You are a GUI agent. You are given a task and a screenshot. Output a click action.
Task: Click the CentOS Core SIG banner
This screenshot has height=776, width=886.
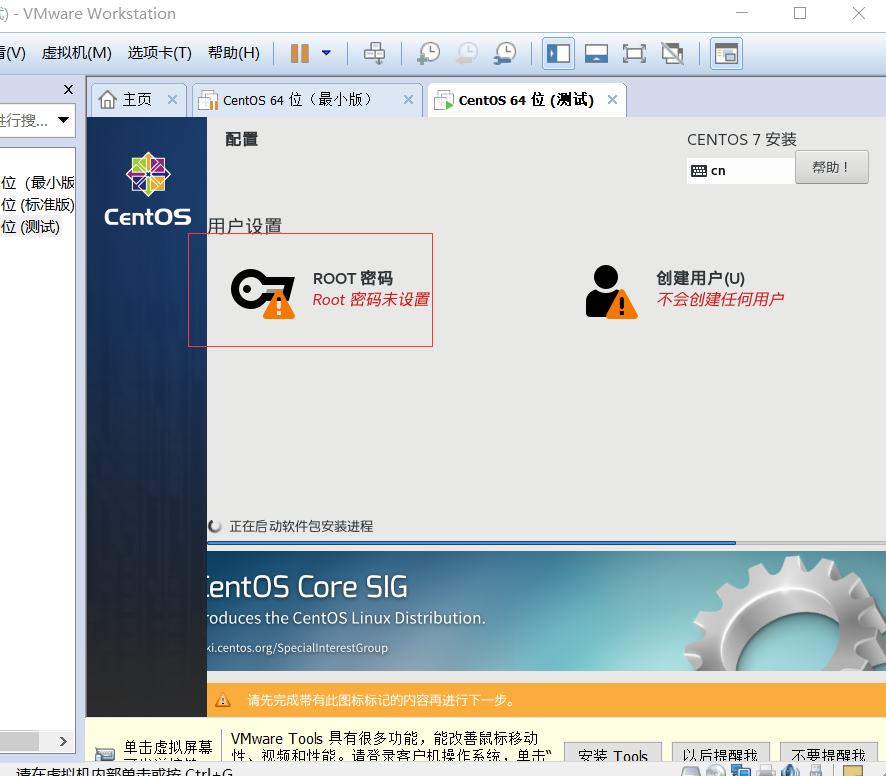(x=546, y=611)
